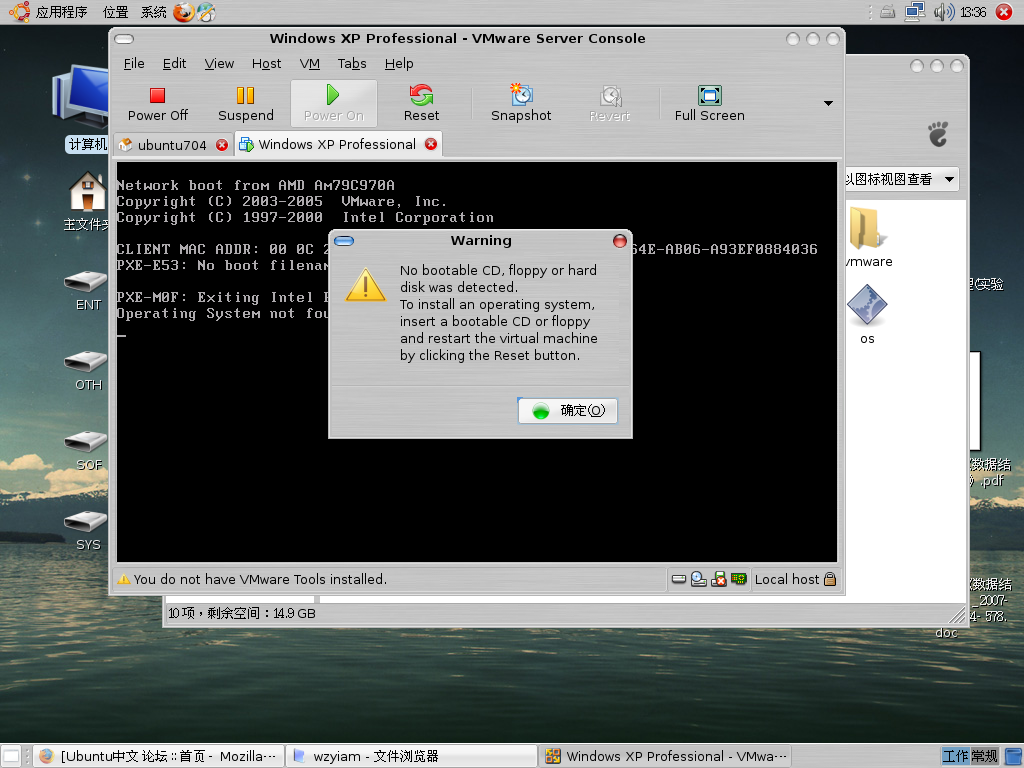
Task: Switch VM to Full Screen
Action: click(x=709, y=104)
